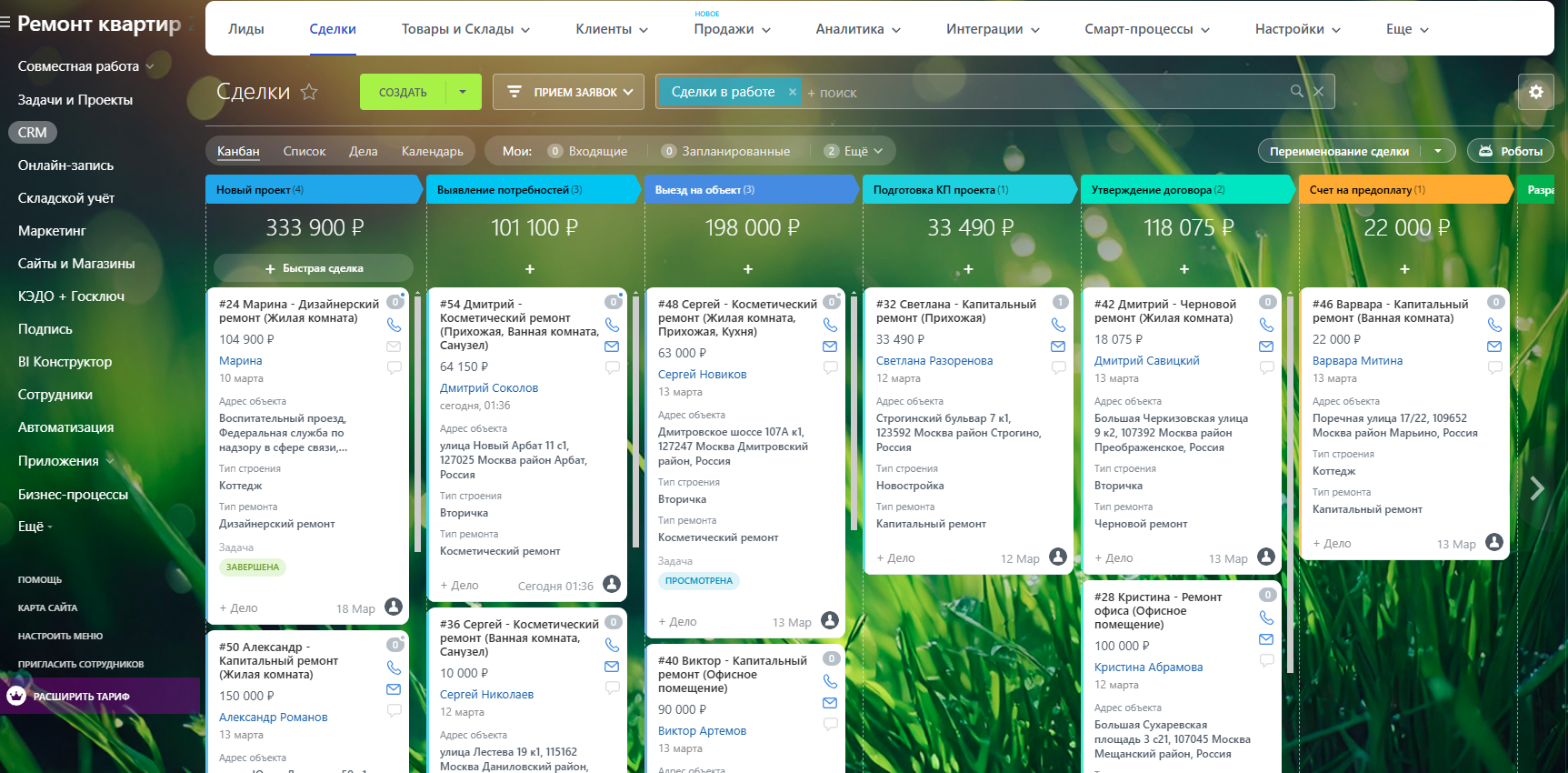
Task: Call contact on deal #46 Варвара
Action: [1494, 325]
